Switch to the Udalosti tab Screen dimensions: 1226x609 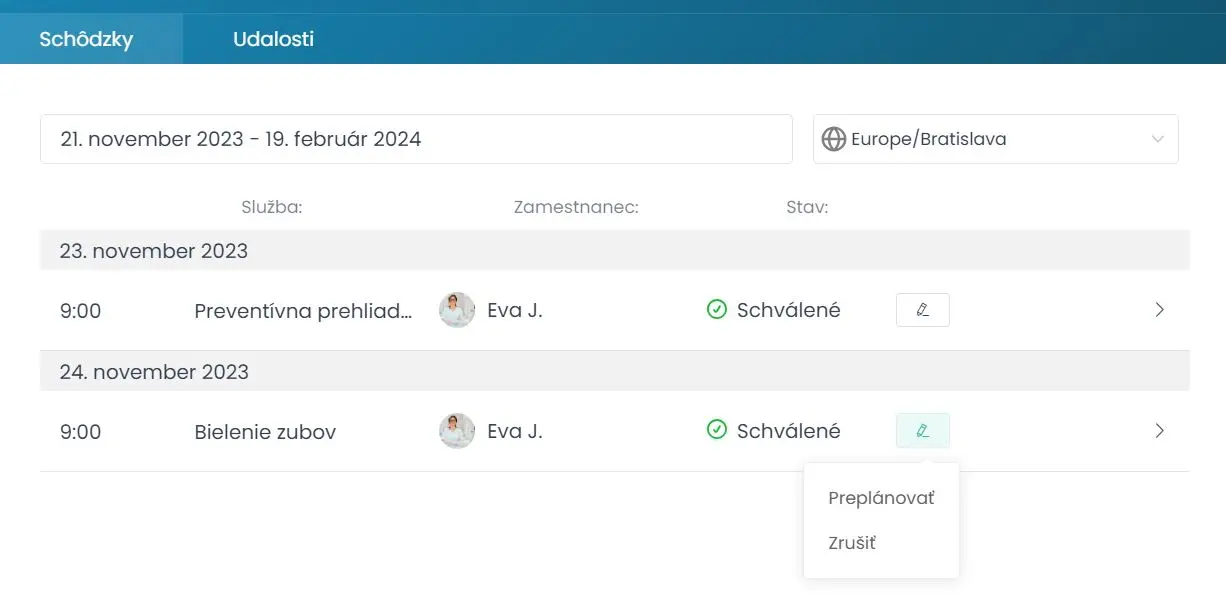[273, 39]
